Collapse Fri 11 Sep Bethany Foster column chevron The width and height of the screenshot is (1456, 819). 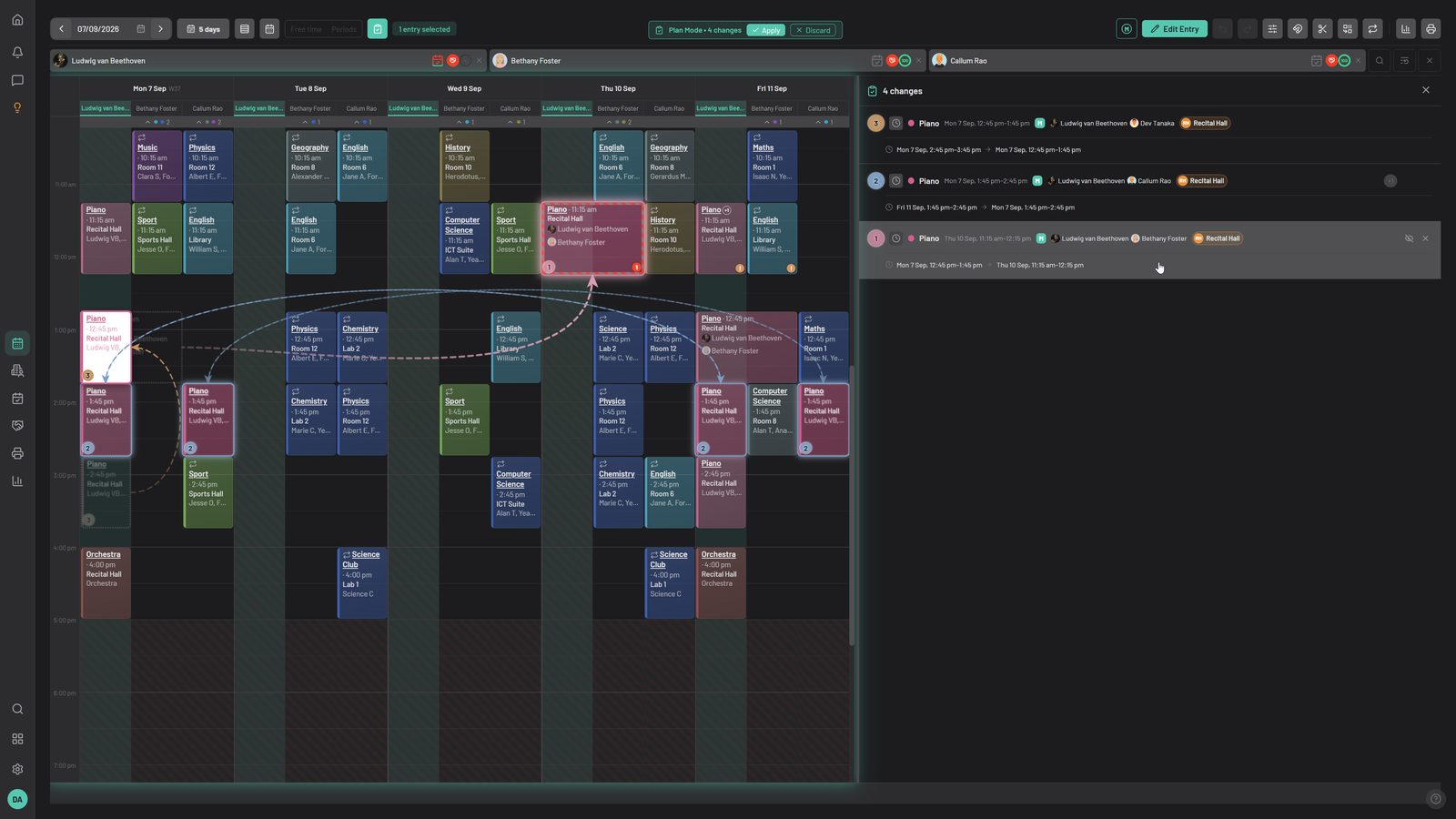pos(767,122)
